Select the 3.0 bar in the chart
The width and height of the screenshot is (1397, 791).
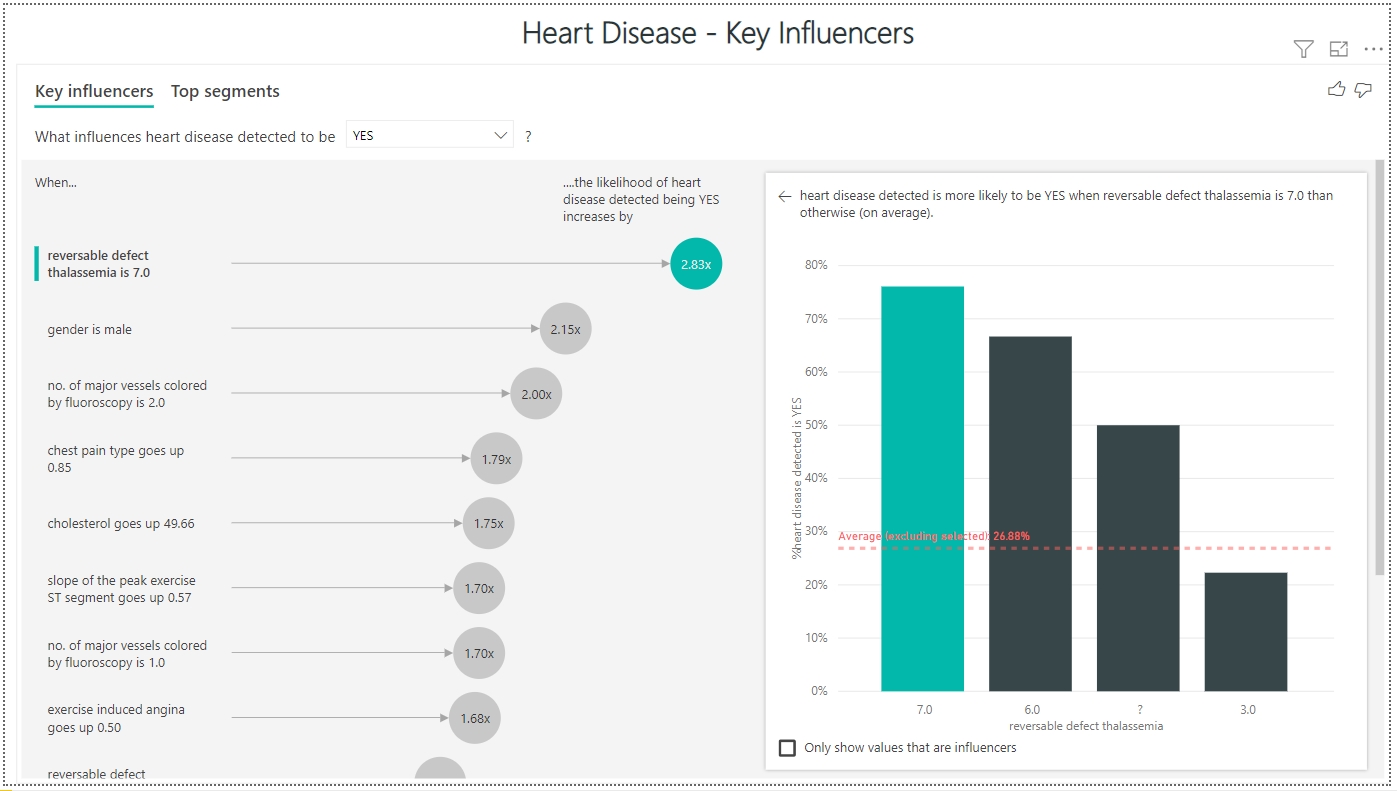[1246, 630]
